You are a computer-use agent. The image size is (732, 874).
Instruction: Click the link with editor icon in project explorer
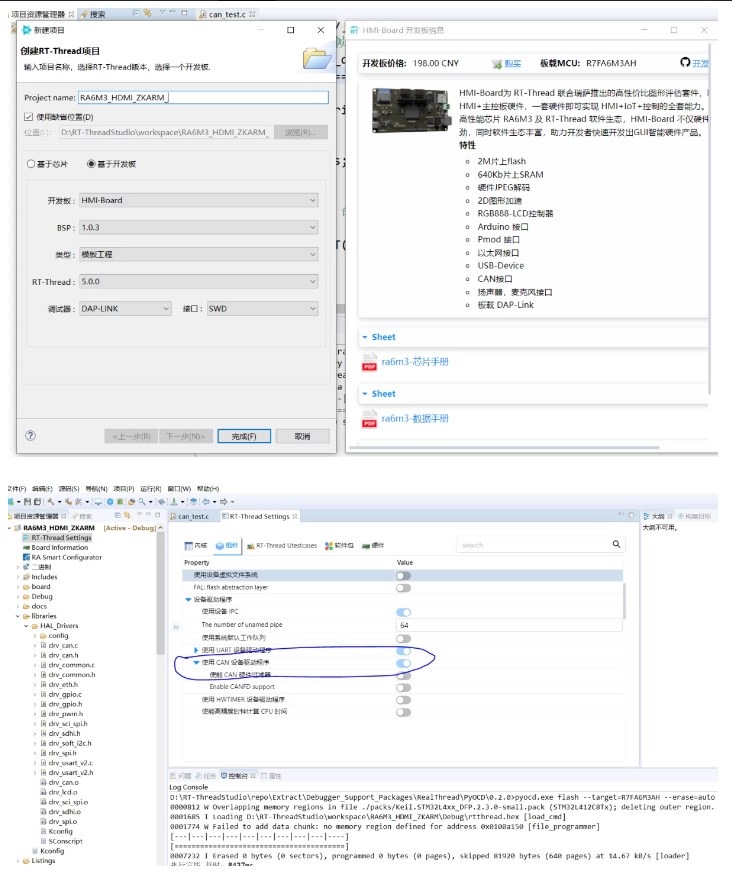tap(127, 516)
